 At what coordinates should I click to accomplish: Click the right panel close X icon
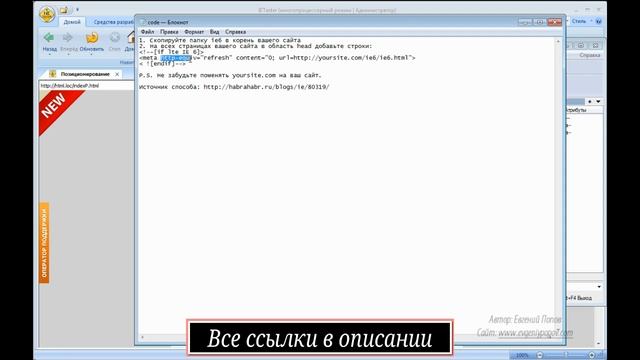[595, 45]
